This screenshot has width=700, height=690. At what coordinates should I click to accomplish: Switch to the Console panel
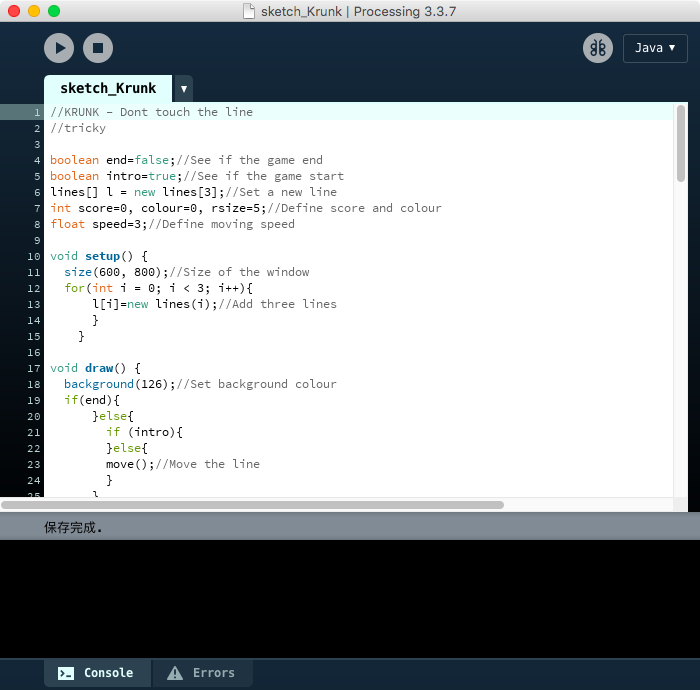(x=97, y=673)
